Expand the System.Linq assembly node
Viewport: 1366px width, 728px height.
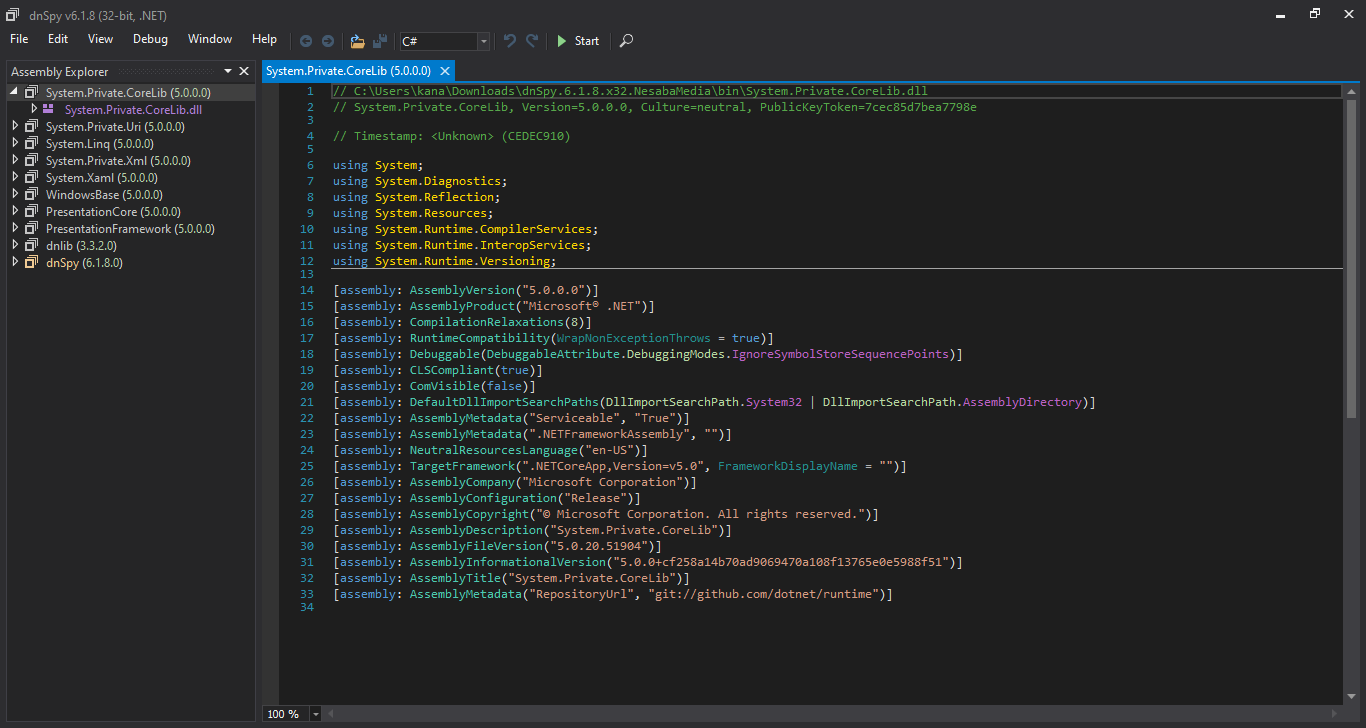(x=14, y=144)
